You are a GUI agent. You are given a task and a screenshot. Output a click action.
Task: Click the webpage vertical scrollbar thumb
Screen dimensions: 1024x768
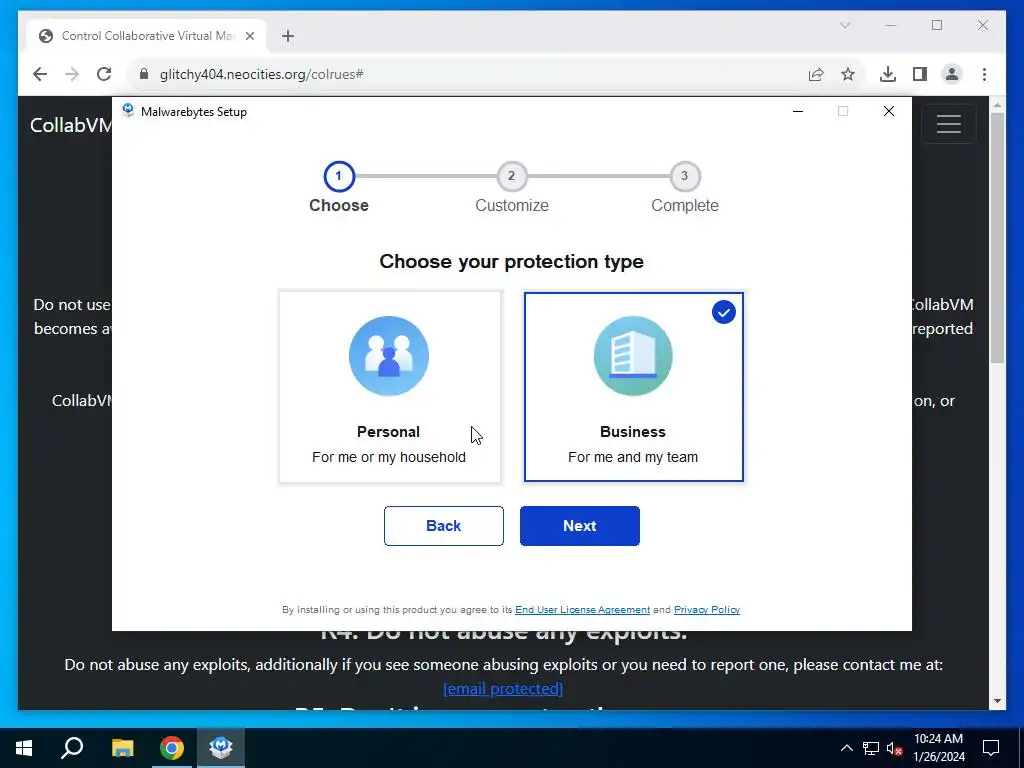coord(997,238)
